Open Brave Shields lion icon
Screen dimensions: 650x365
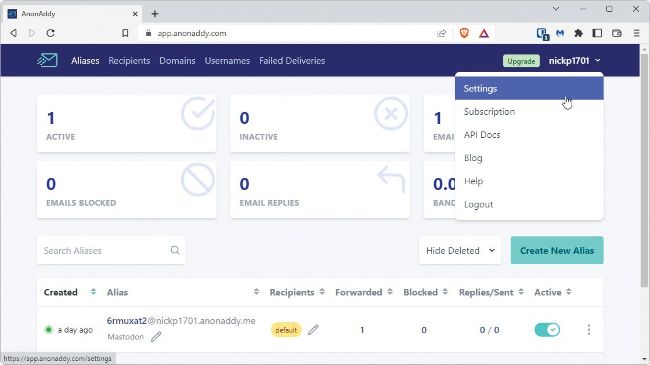click(x=464, y=33)
